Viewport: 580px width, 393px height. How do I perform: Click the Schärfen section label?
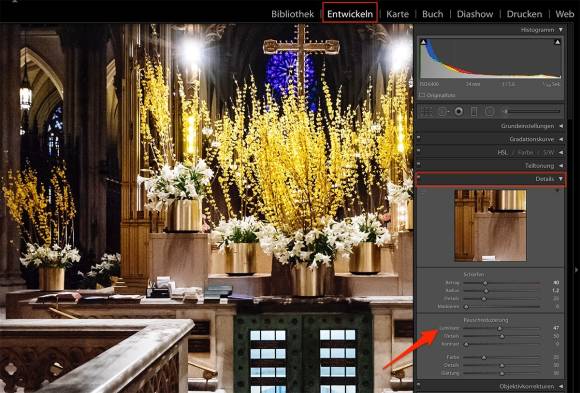(474, 275)
